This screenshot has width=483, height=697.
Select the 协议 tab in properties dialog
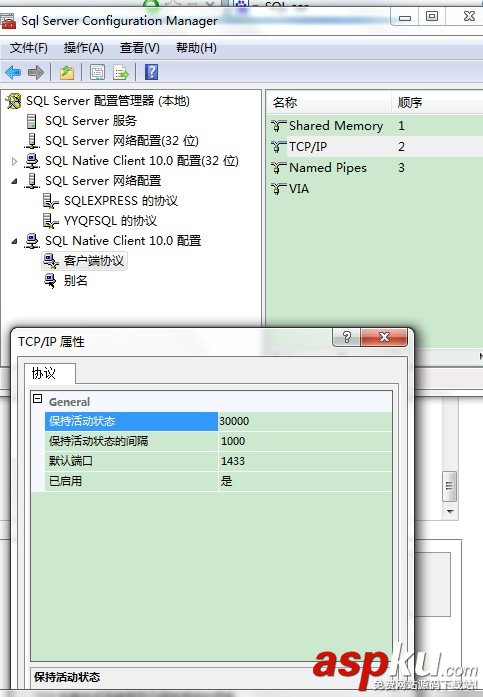[x=49, y=373]
